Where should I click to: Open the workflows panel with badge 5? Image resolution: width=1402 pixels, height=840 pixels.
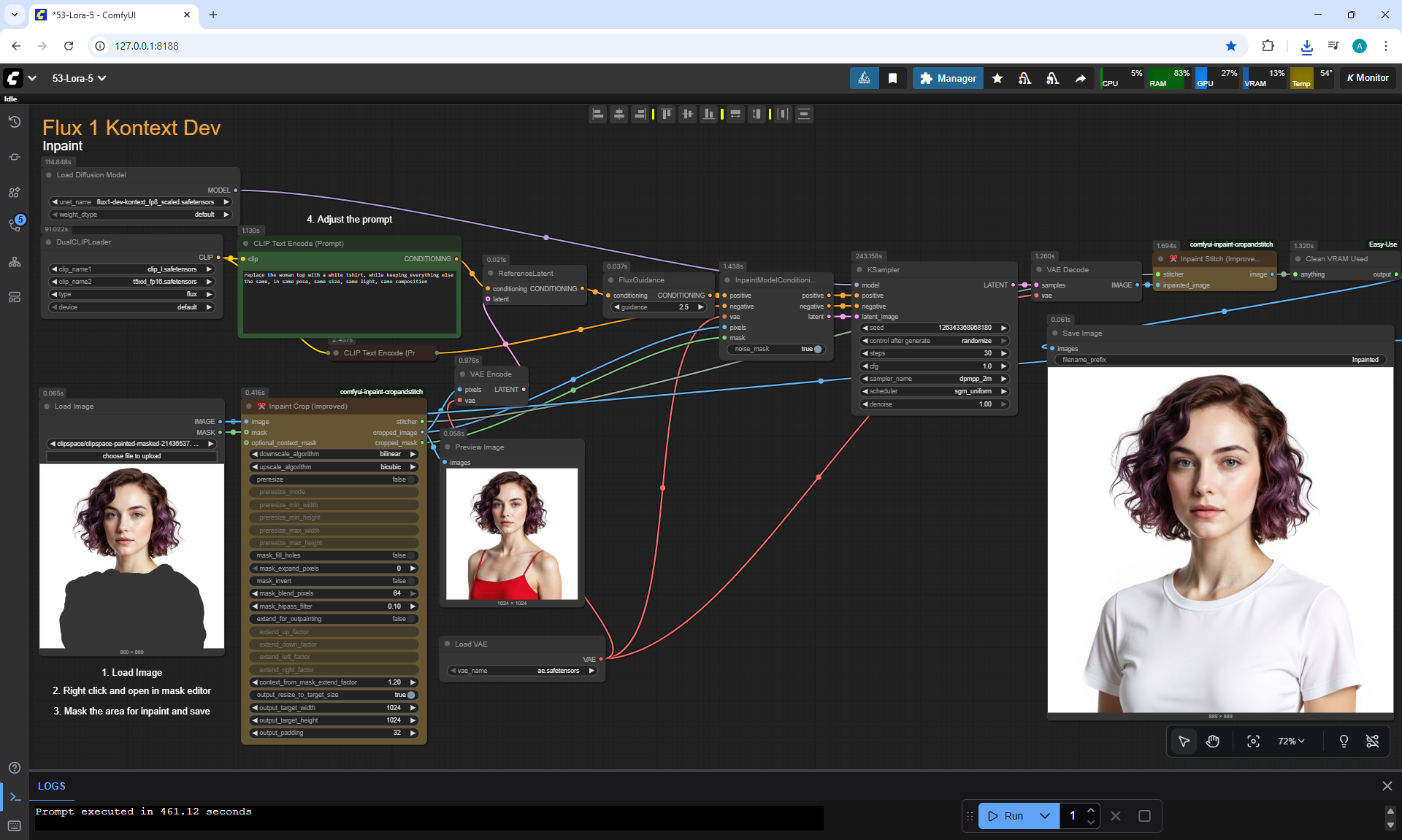tap(15, 225)
